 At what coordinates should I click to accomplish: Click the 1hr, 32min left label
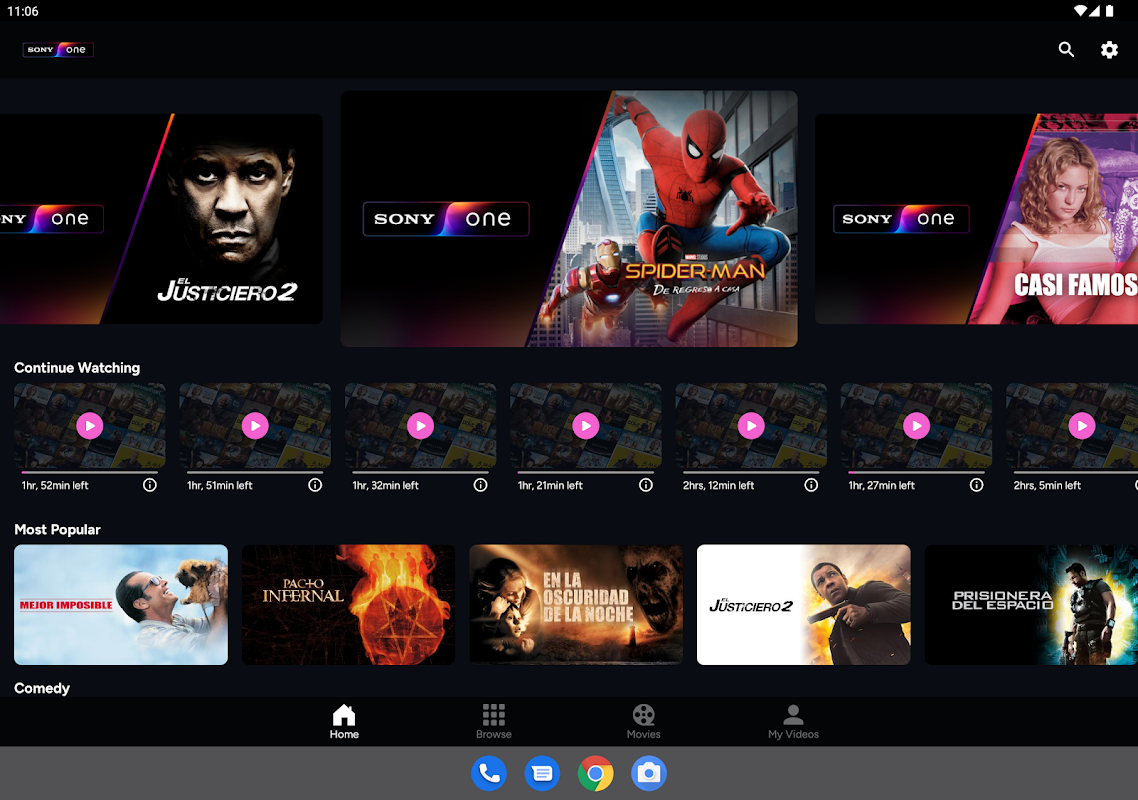pyautogui.click(x=385, y=486)
